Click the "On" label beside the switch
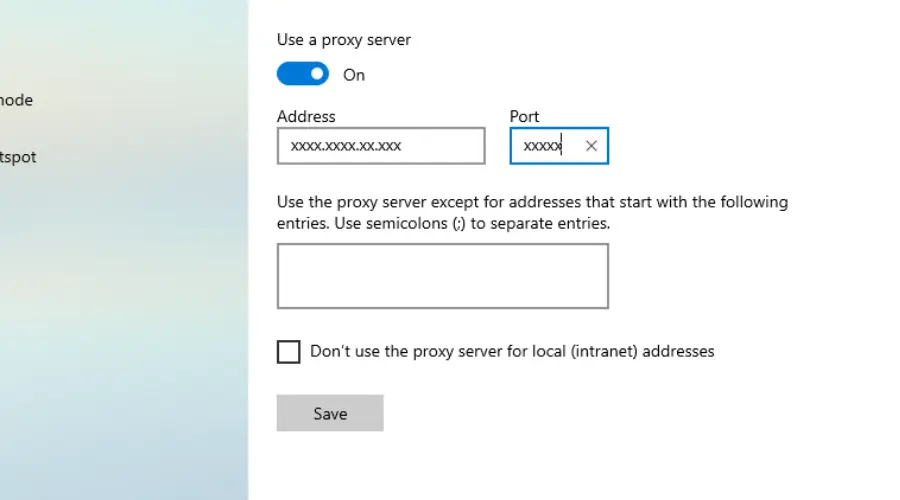The image size is (900, 500). click(354, 75)
